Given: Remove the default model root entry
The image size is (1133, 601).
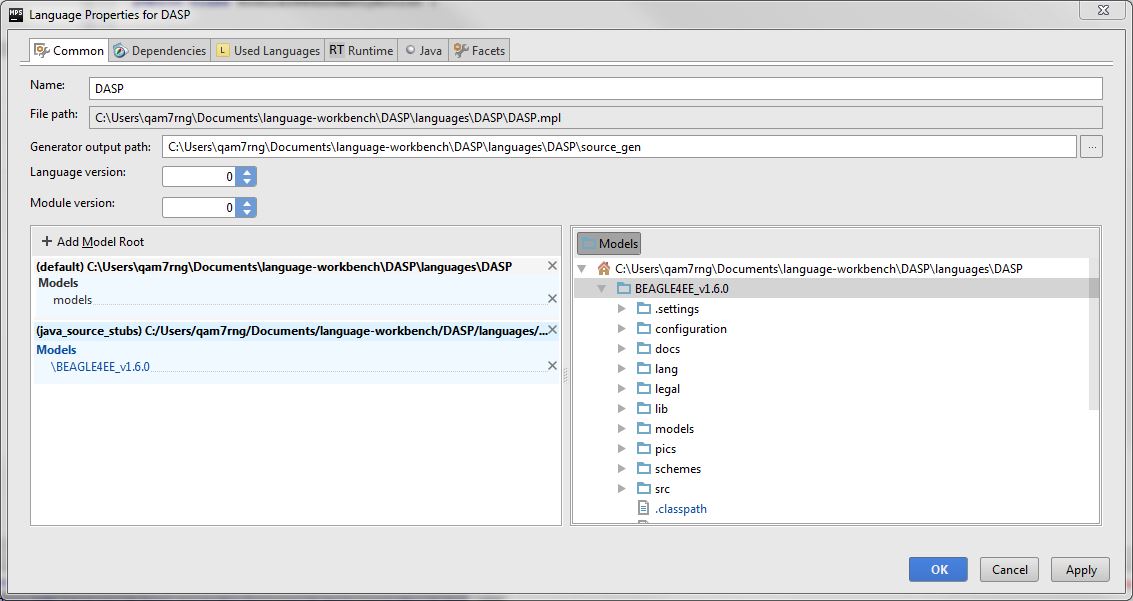Looking at the screenshot, I should point(552,266).
